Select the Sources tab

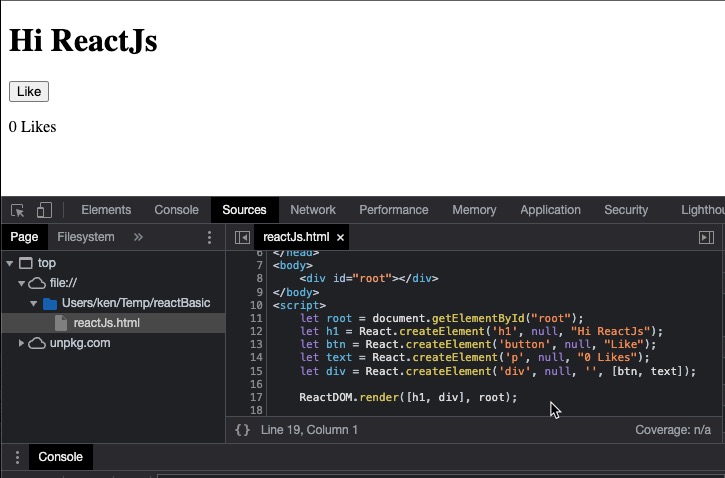pyautogui.click(x=244, y=210)
